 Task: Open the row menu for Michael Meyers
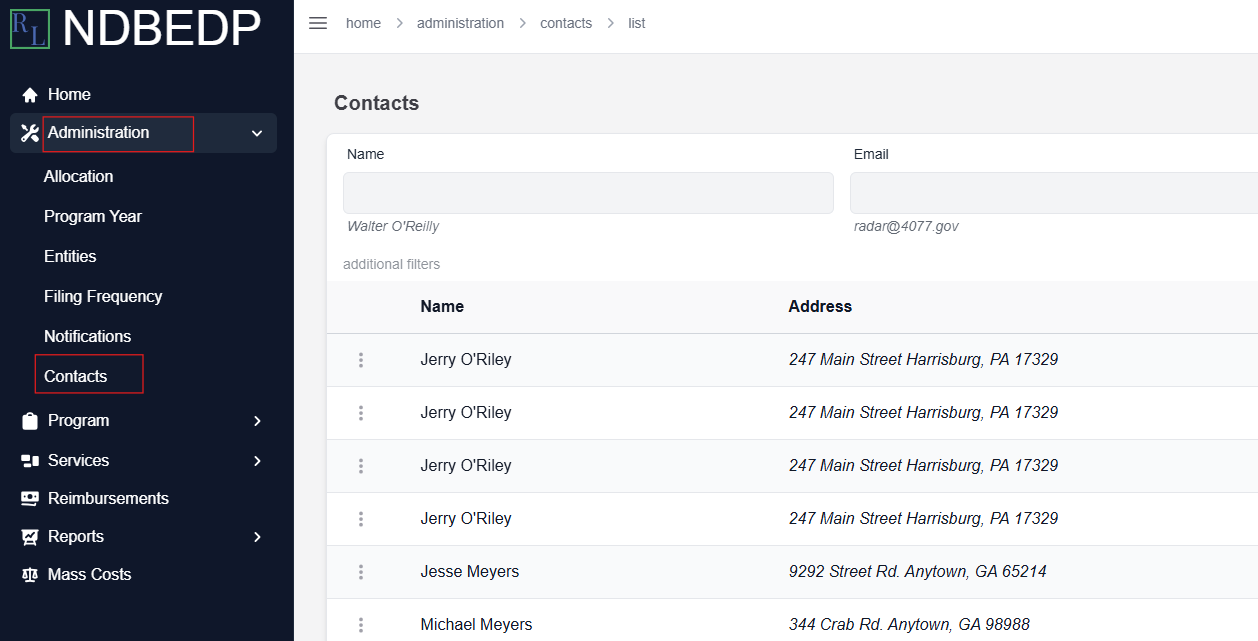[x=361, y=625]
